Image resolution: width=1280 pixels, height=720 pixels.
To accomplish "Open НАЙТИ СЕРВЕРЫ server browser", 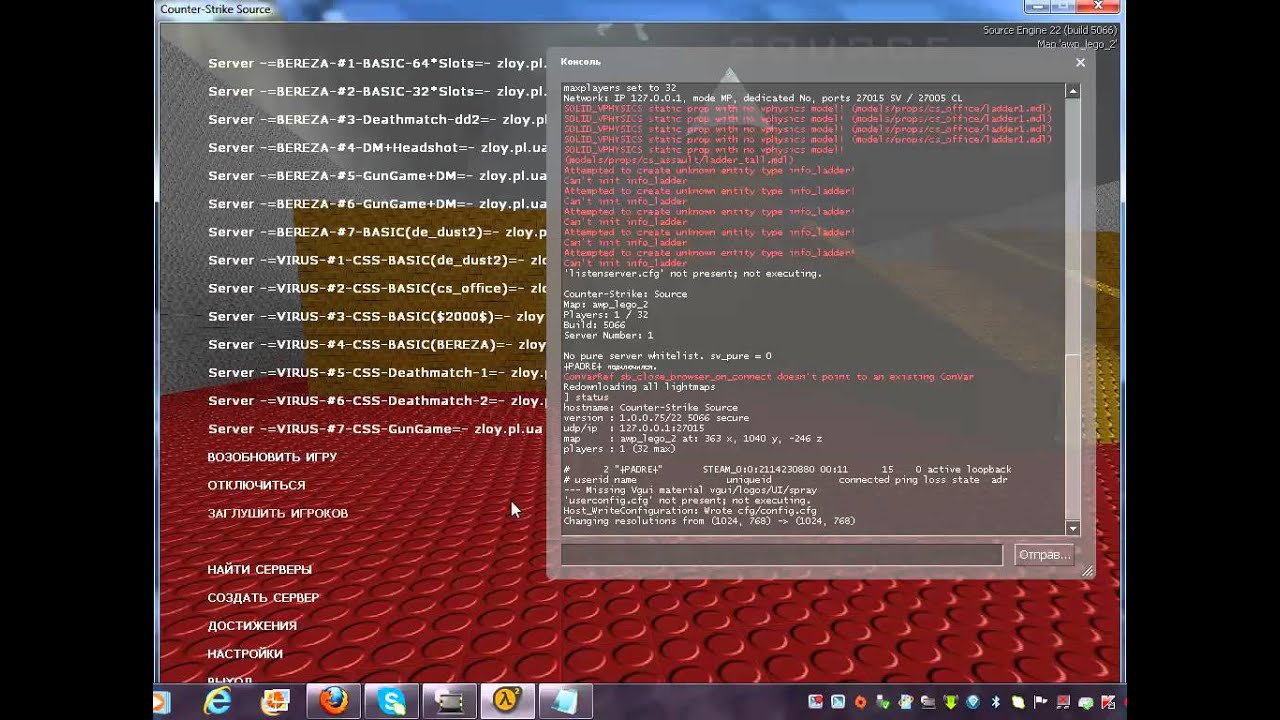I will point(259,569).
